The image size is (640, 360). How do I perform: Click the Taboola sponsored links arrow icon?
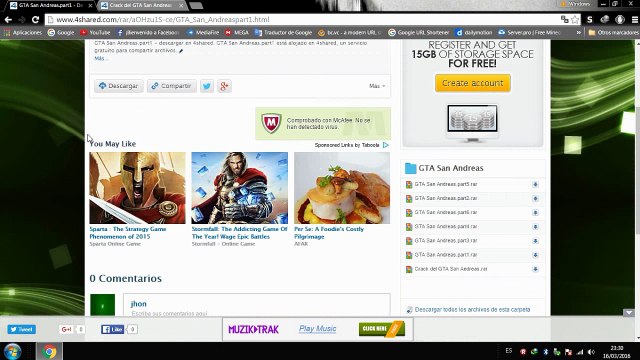click(386, 145)
